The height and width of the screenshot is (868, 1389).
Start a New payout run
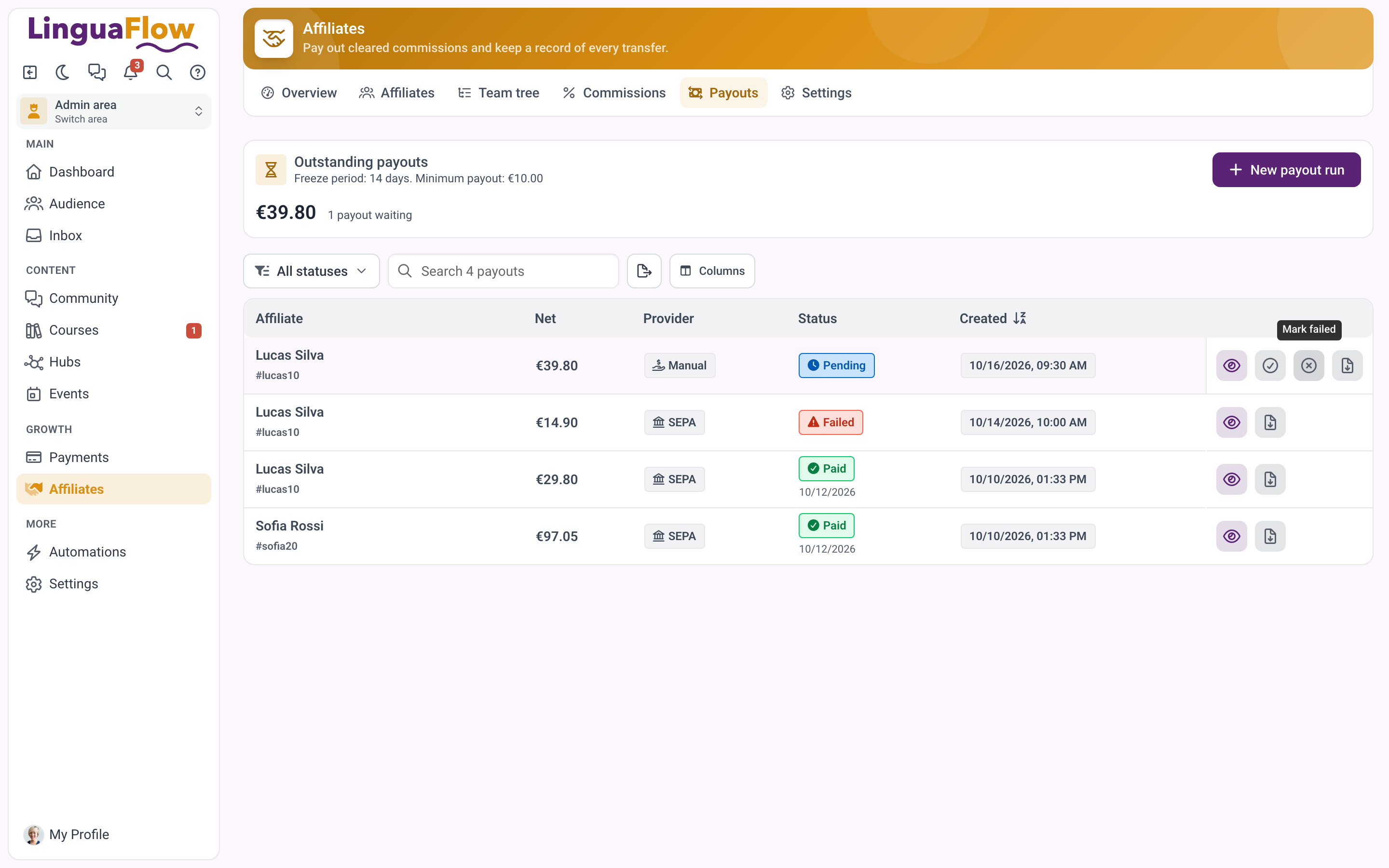(x=1286, y=170)
